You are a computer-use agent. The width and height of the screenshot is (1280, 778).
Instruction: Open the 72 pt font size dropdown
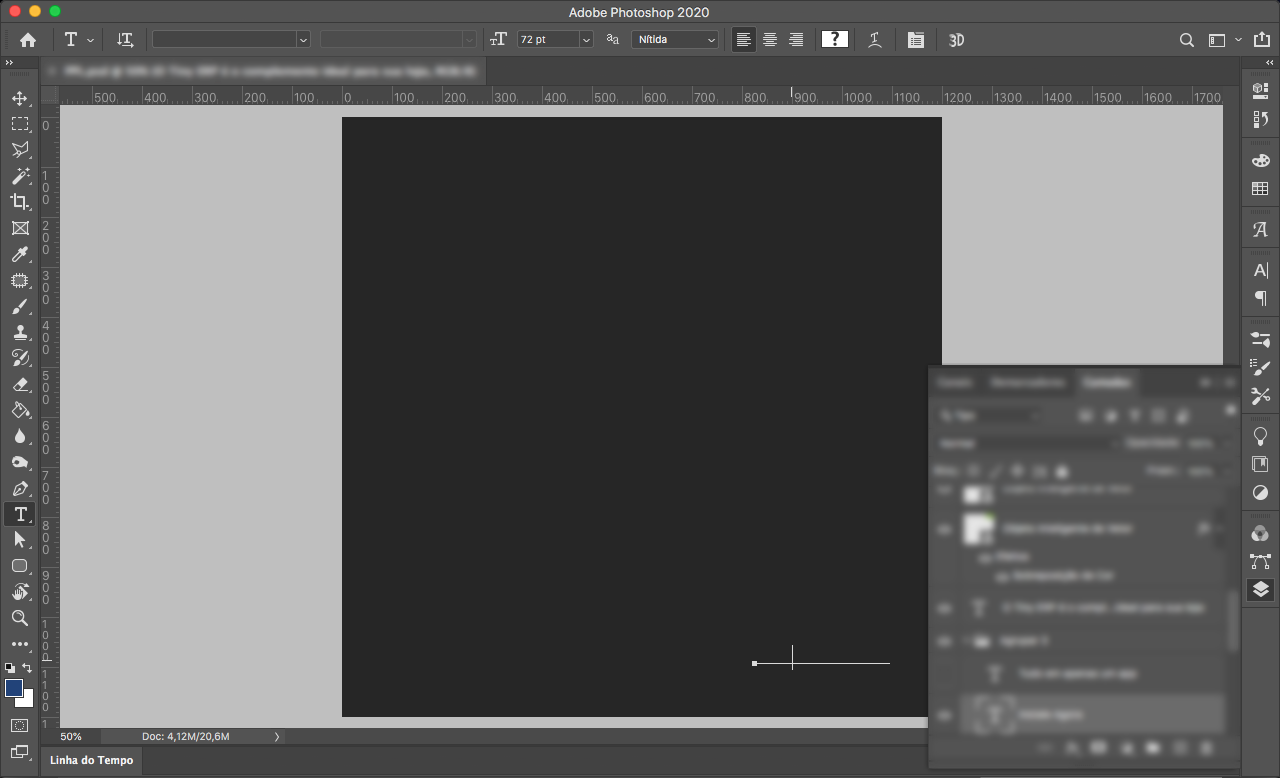pos(586,40)
